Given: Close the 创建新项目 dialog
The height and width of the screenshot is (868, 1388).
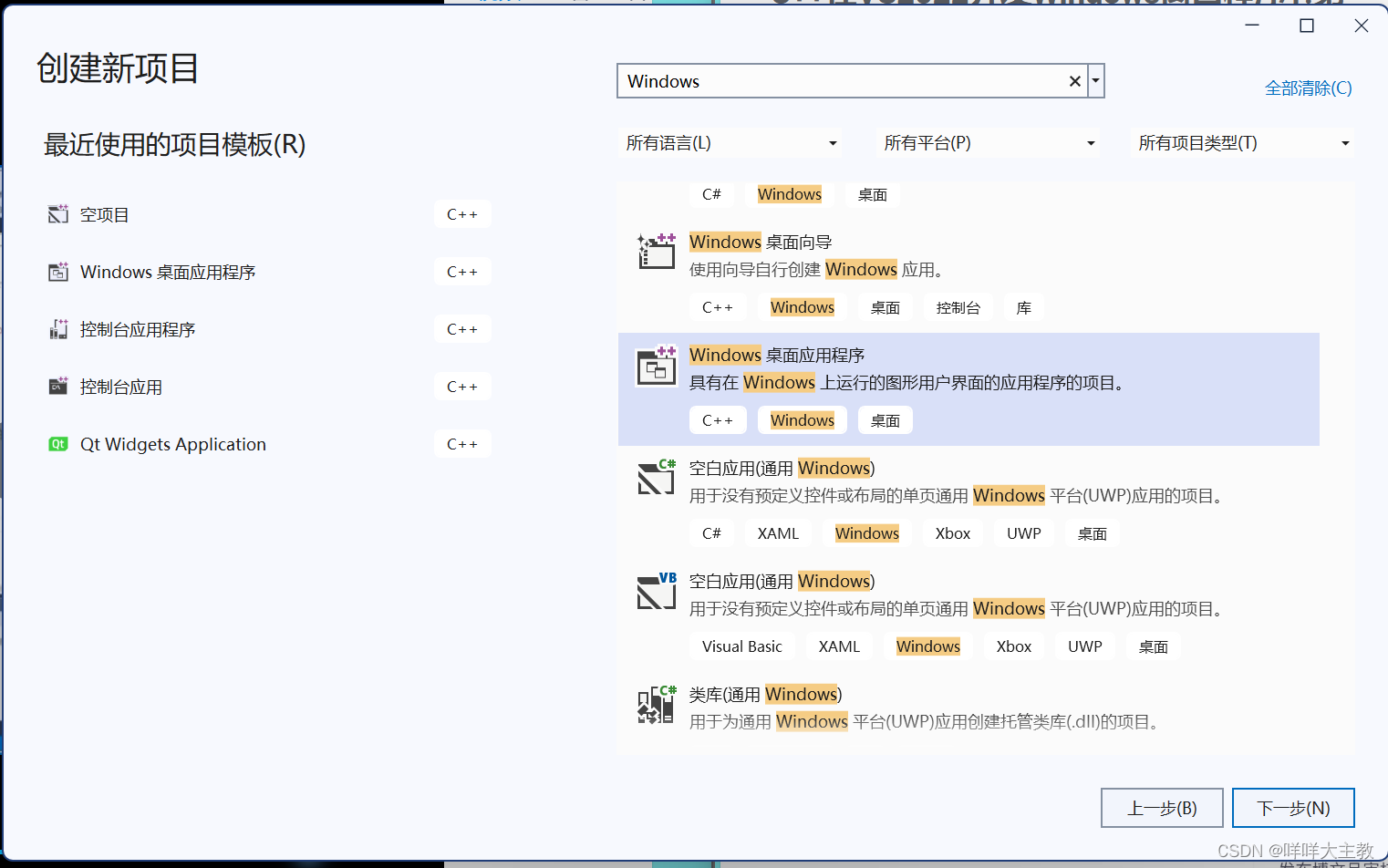Looking at the screenshot, I should tap(1362, 26).
